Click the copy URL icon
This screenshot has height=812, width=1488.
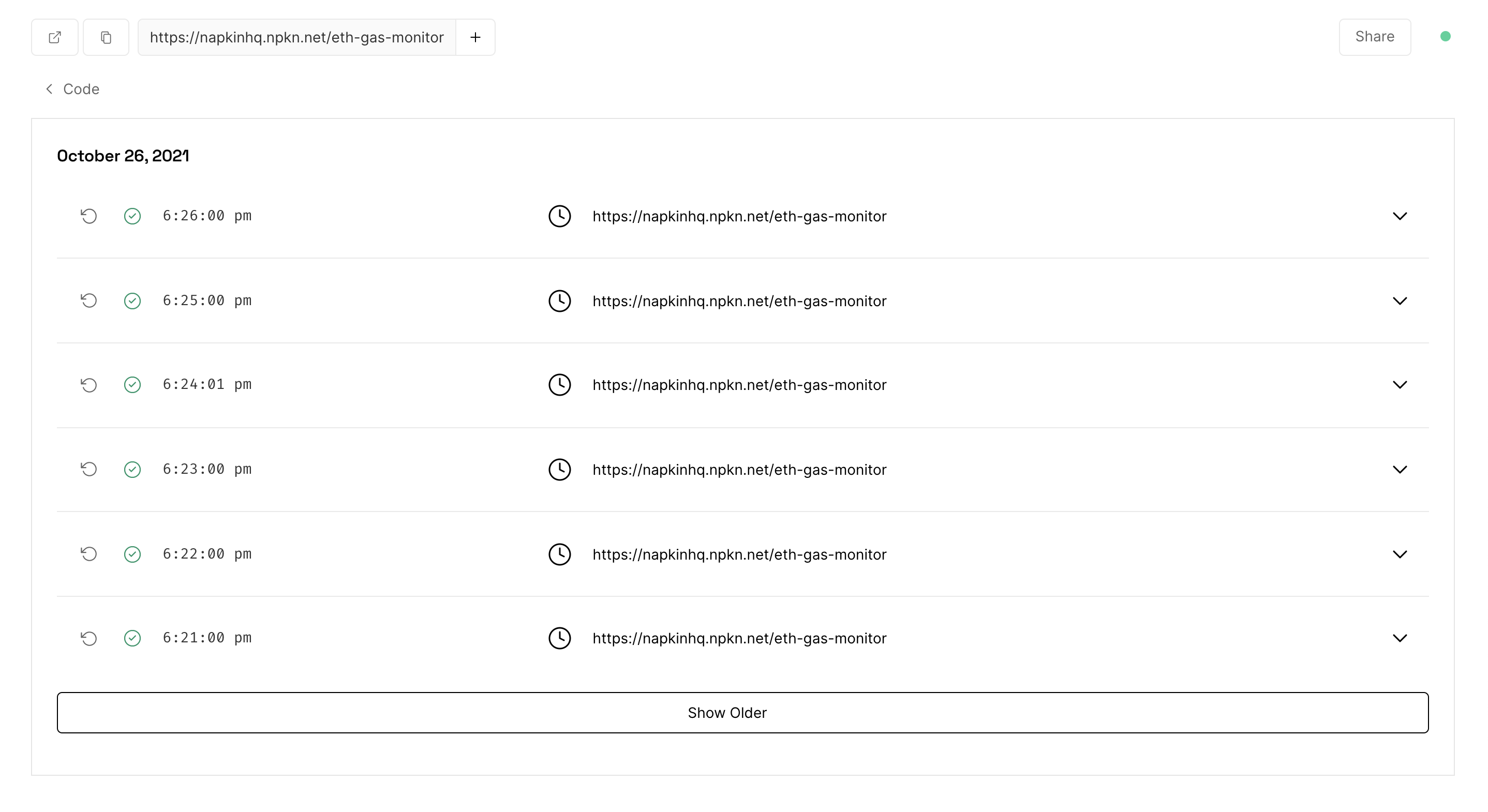click(x=106, y=38)
